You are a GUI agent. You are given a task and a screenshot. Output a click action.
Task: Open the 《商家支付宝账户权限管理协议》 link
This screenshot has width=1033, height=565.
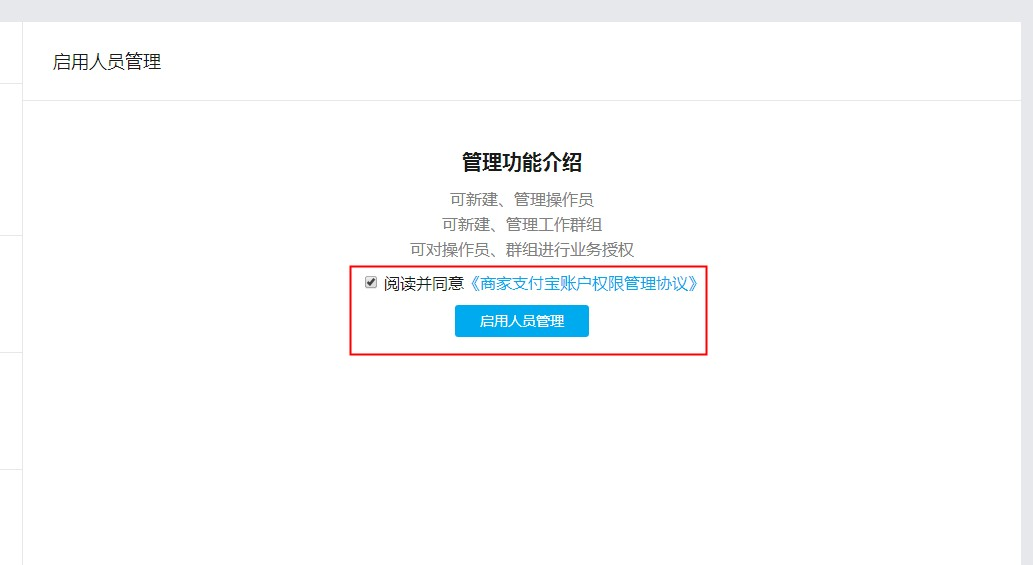583,284
